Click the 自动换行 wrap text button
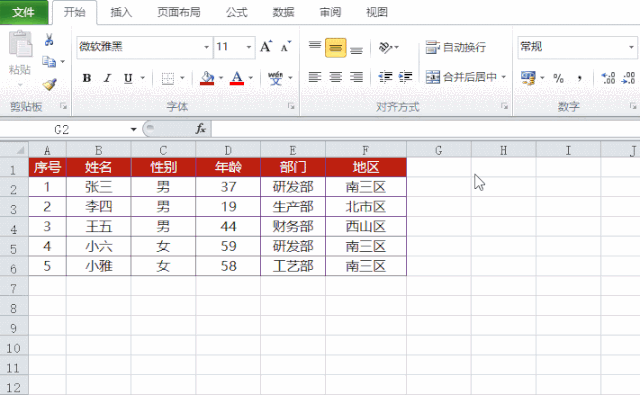The image size is (640, 395). (456, 47)
